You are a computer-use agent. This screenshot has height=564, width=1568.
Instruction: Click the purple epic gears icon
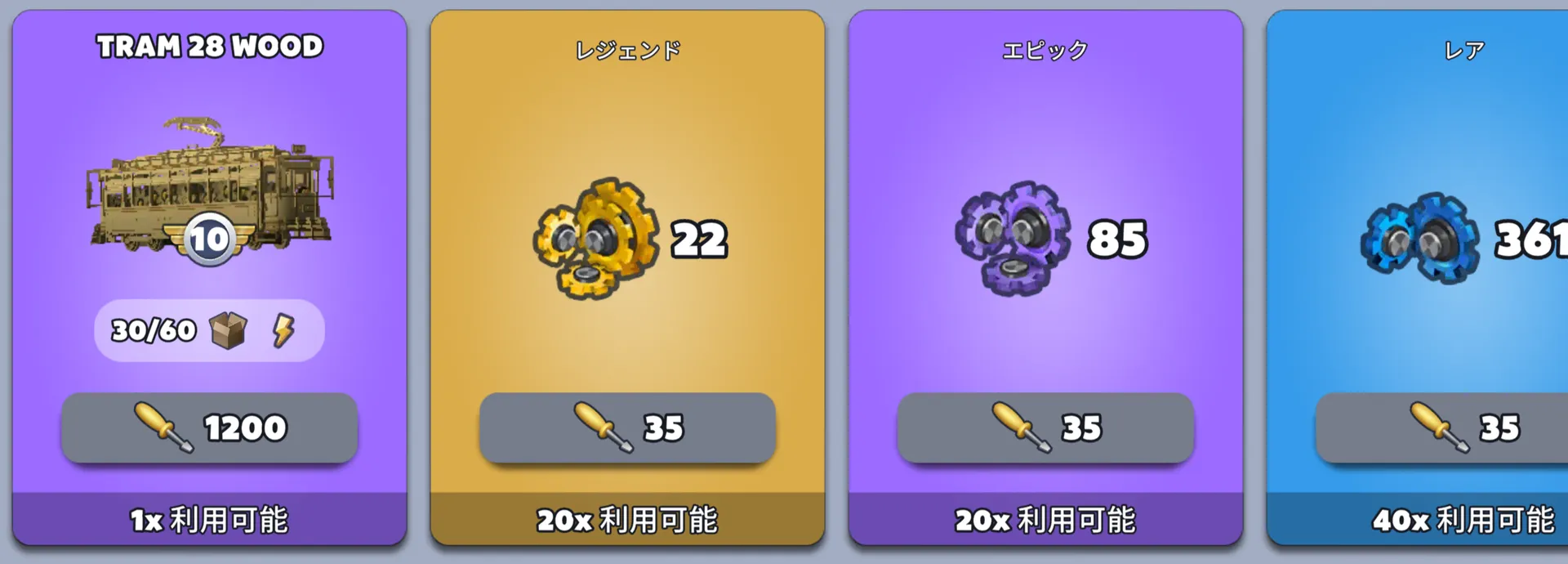tap(1013, 238)
